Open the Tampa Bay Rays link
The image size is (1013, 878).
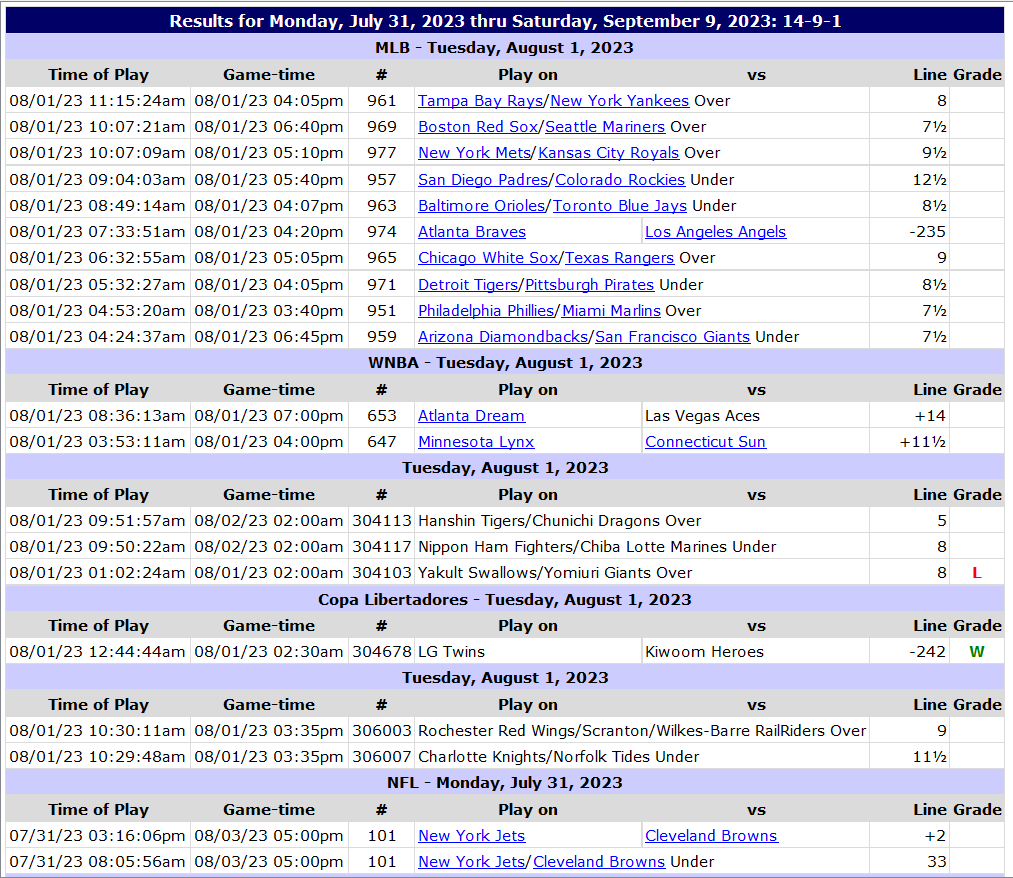click(481, 101)
